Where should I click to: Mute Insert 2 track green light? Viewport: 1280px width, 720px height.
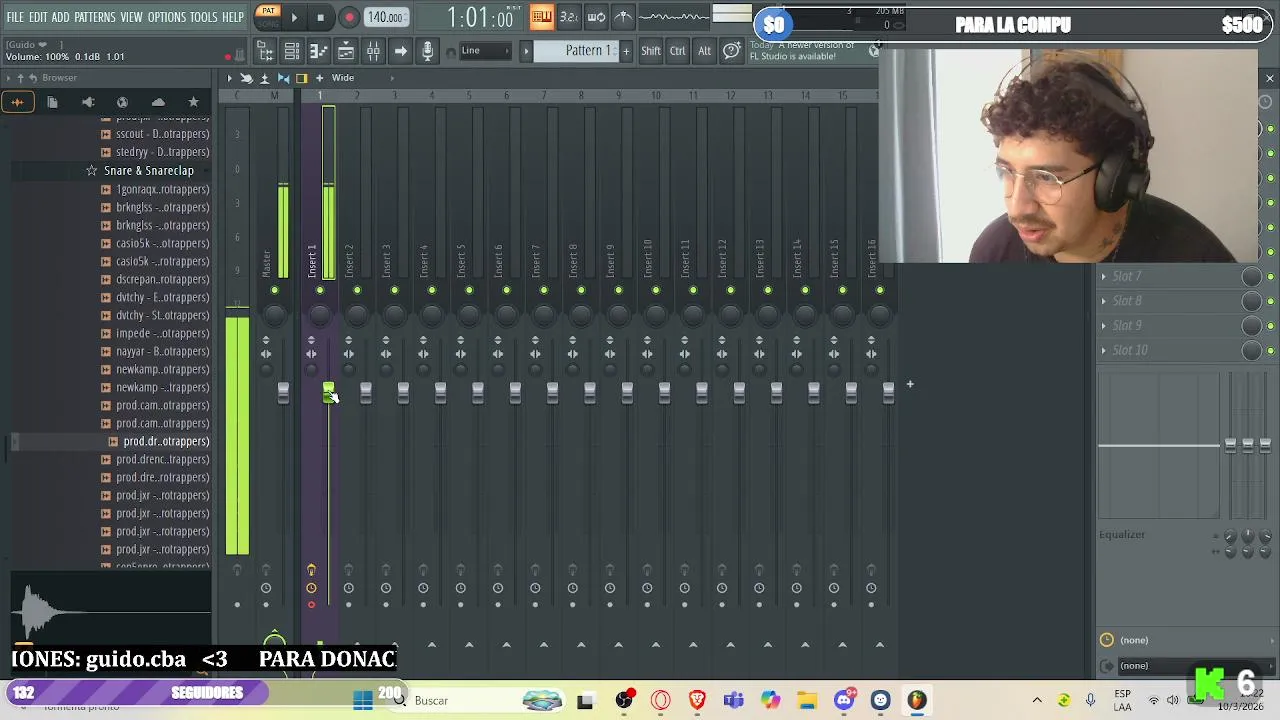357,291
